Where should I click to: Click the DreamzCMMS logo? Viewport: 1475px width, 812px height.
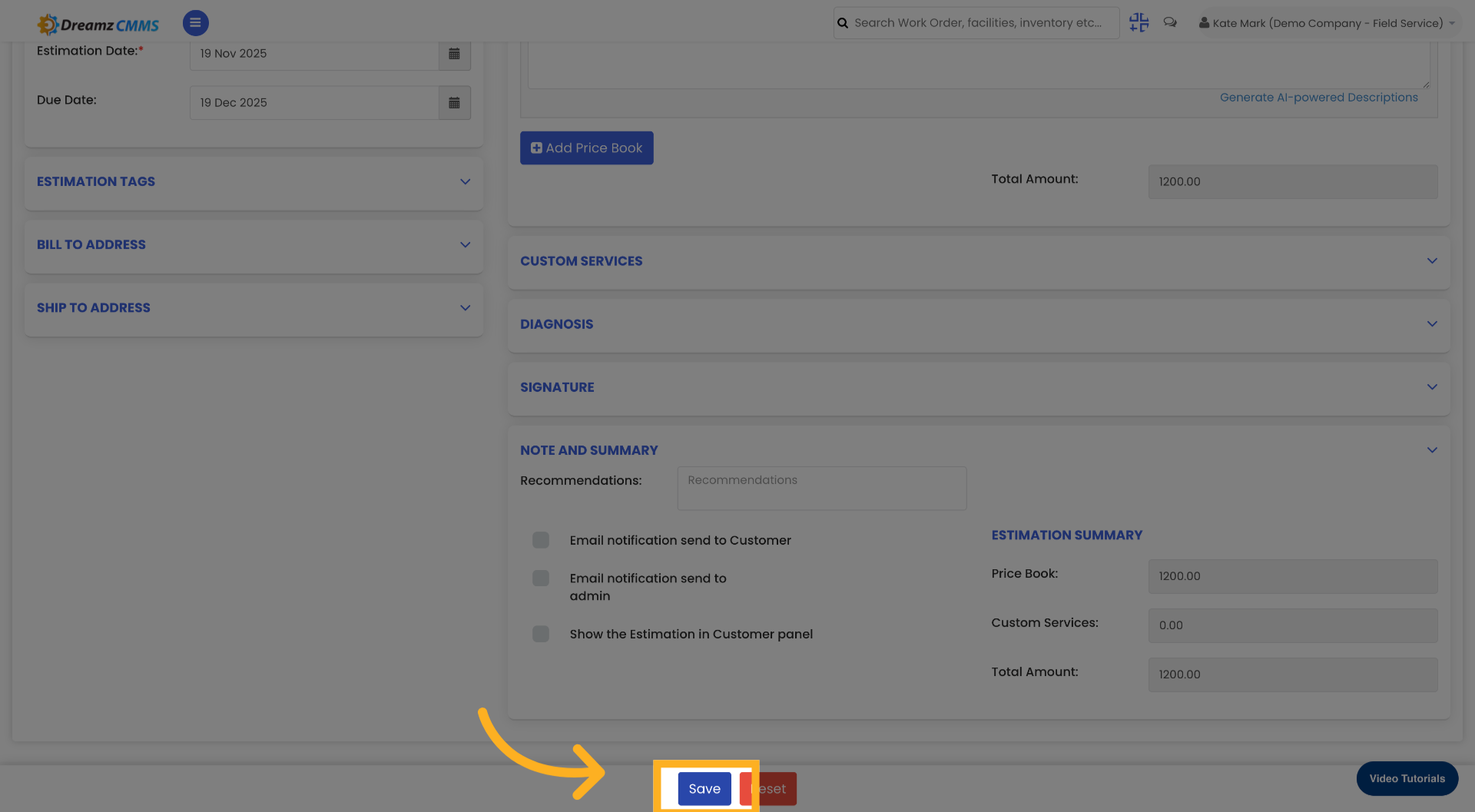coord(98,23)
